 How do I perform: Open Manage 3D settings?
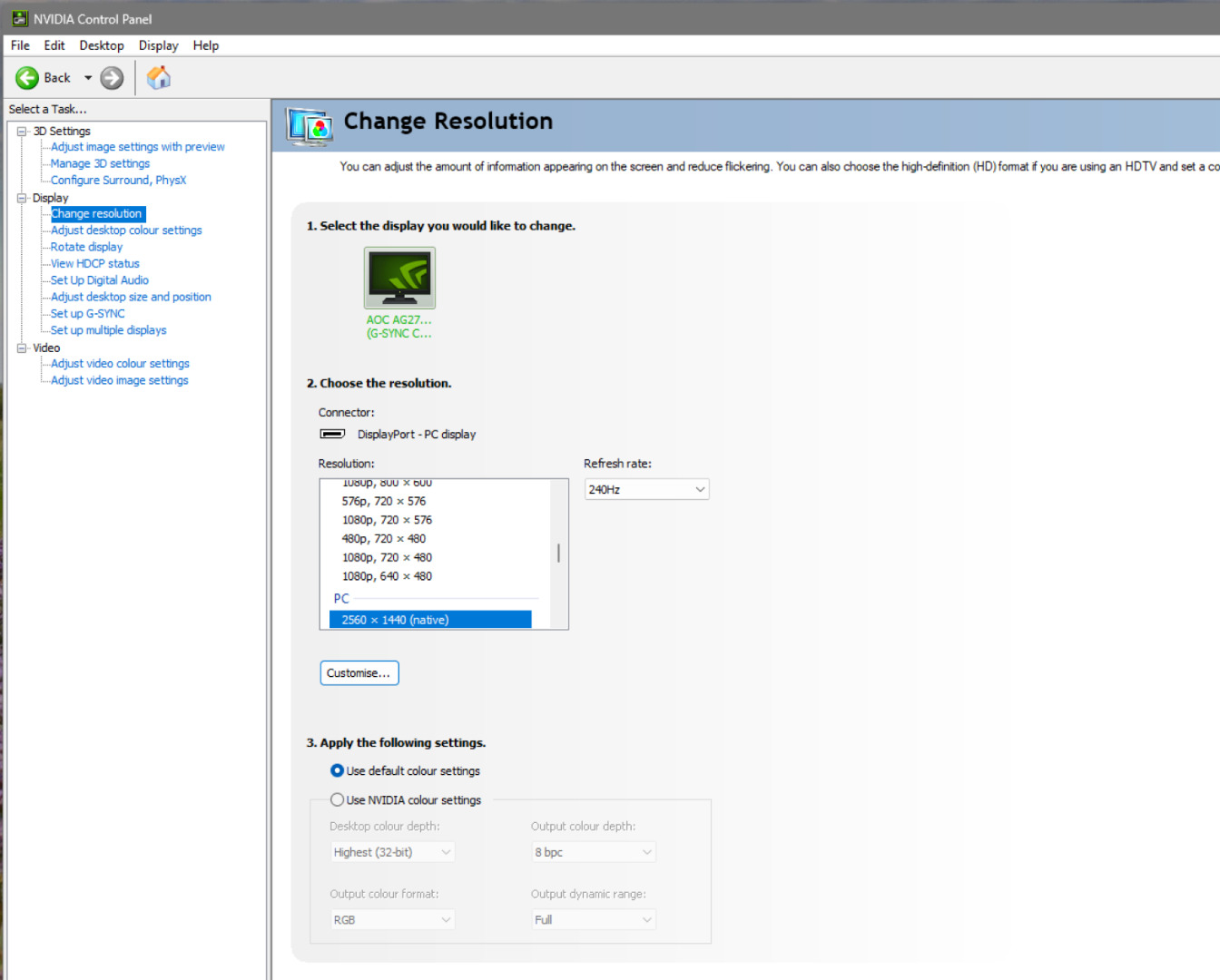click(x=101, y=163)
